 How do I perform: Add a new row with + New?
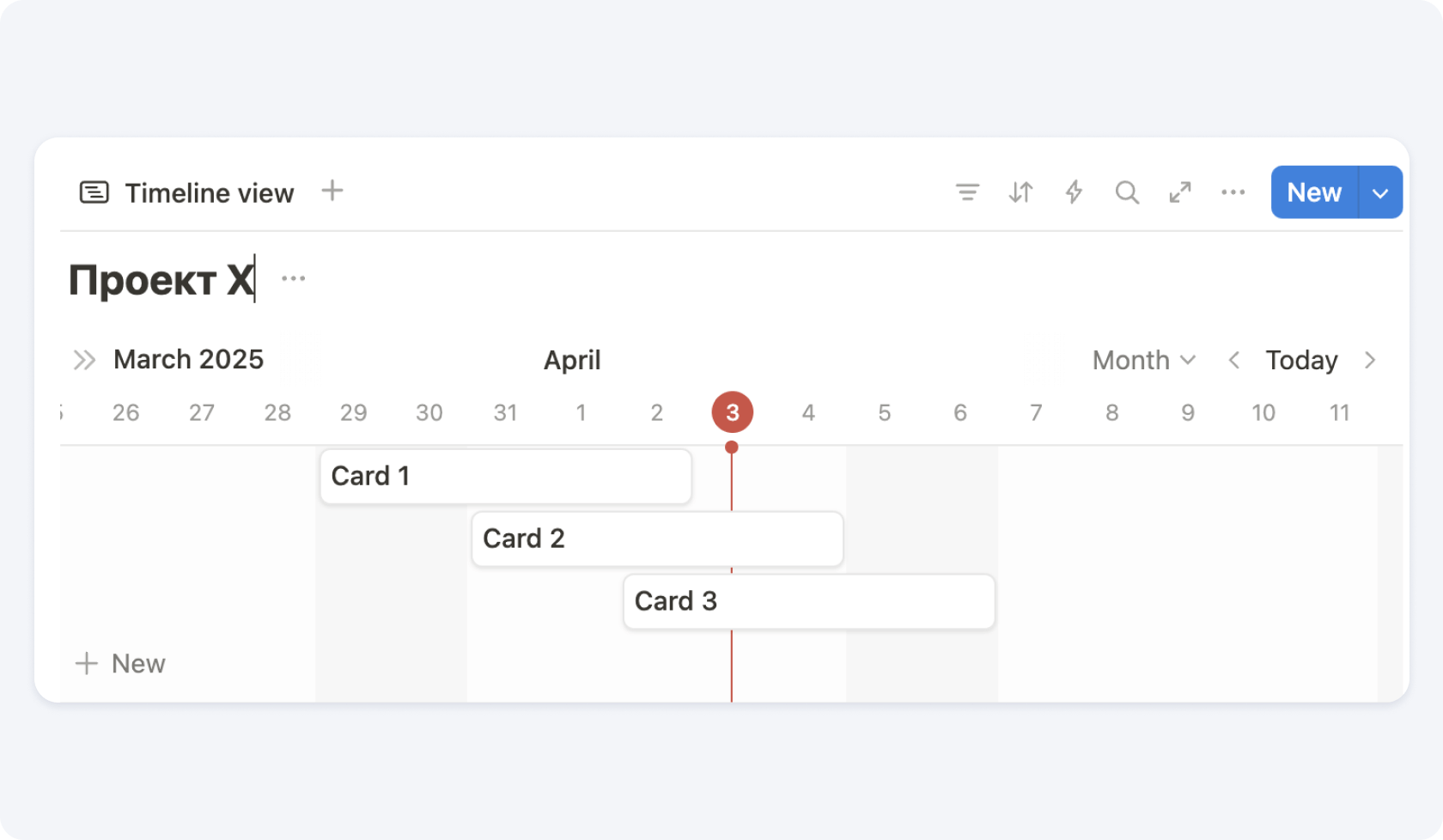pyautogui.click(x=120, y=663)
